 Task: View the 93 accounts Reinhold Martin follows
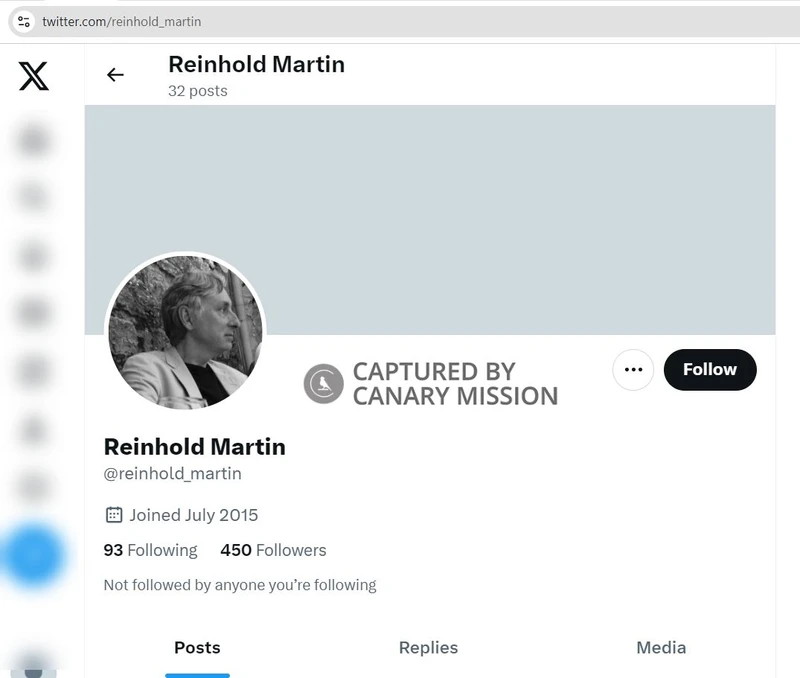tap(150, 550)
